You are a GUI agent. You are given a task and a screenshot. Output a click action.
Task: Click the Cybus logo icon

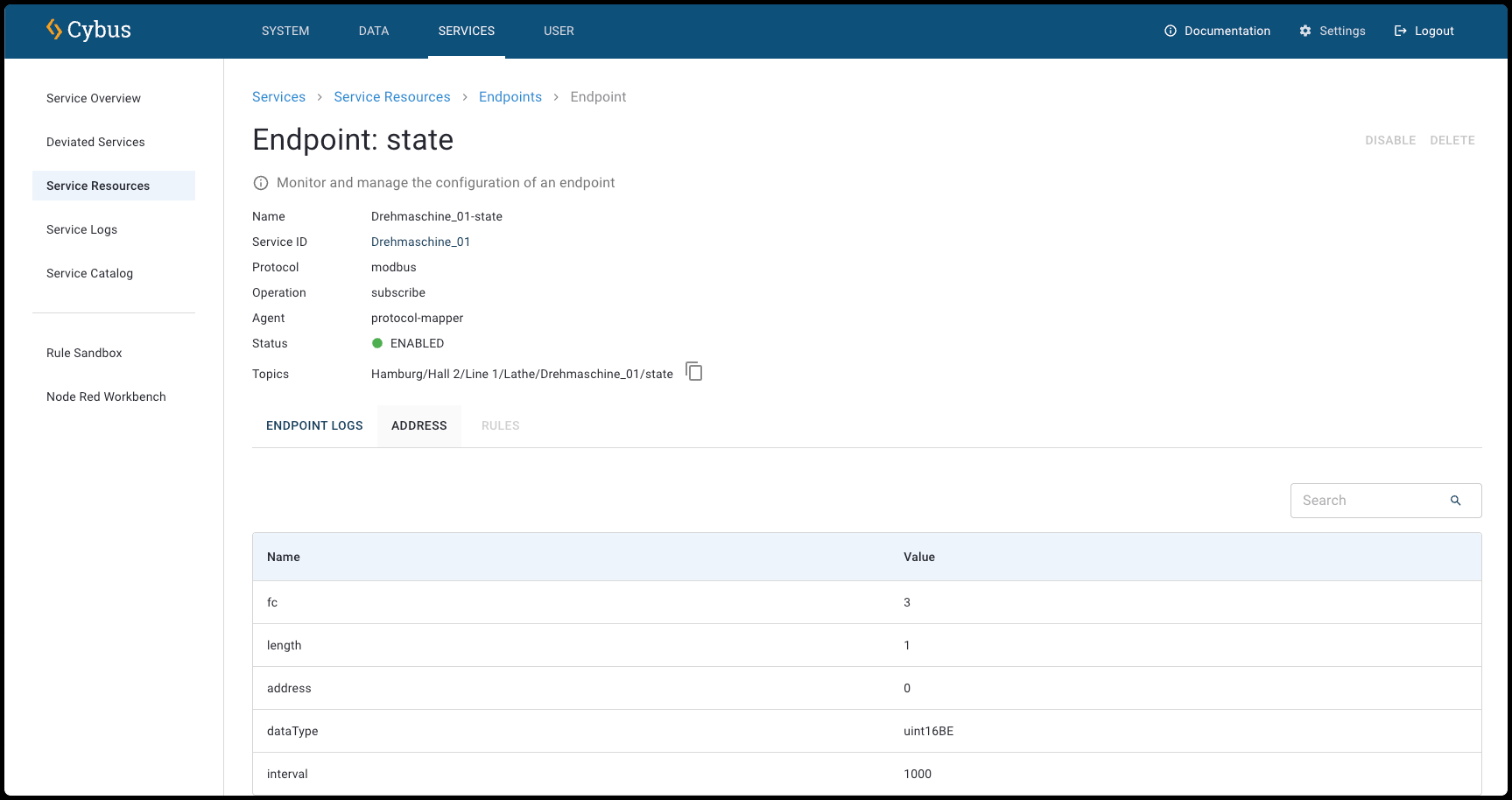(x=54, y=30)
